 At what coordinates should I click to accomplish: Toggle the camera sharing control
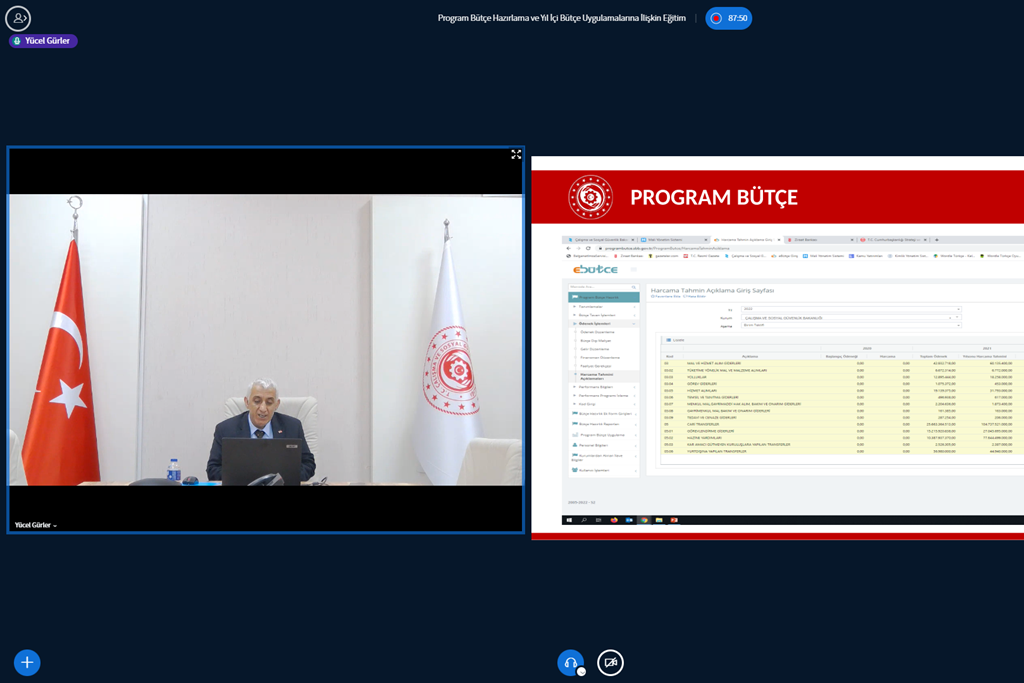pos(609,662)
